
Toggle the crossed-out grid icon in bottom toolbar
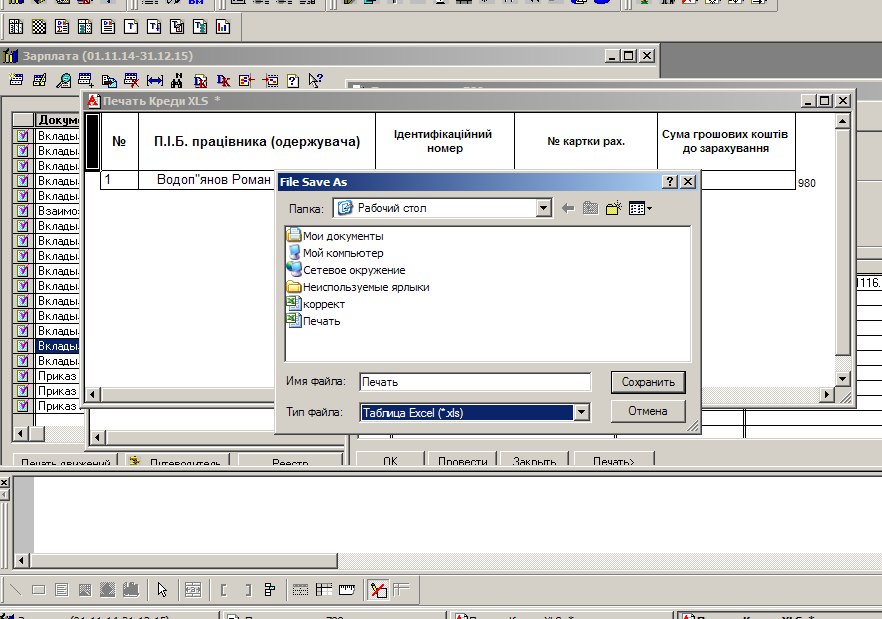click(x=378, y=590)
